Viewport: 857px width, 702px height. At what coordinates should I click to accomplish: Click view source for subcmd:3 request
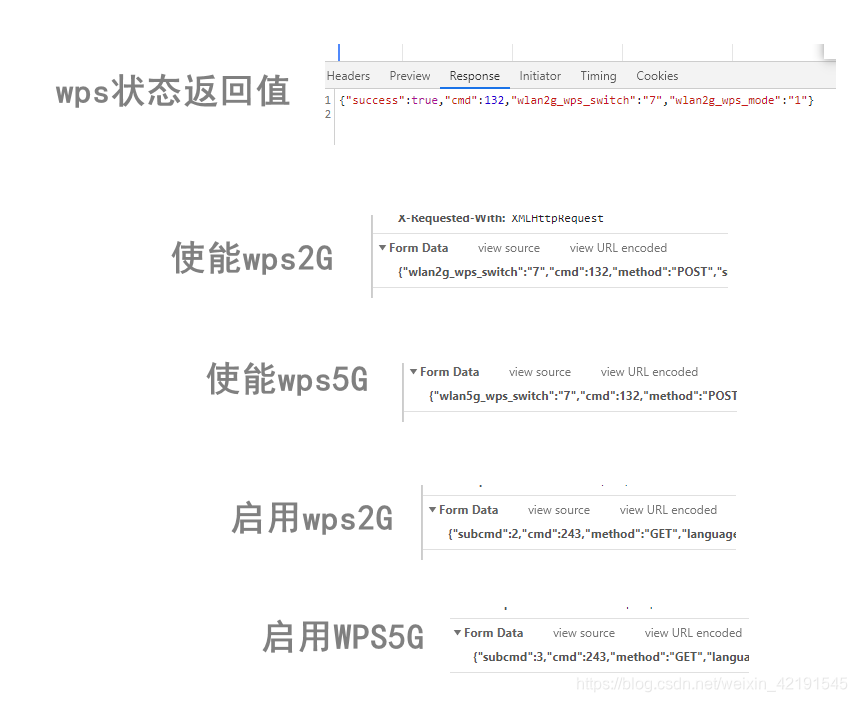(583, 632)
